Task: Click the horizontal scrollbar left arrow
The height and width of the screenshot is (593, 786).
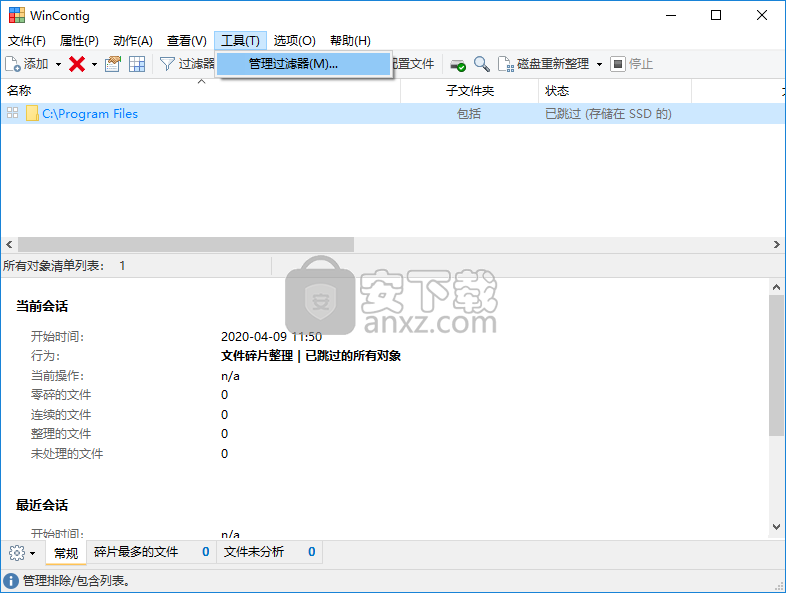Action: coord(9,245)
